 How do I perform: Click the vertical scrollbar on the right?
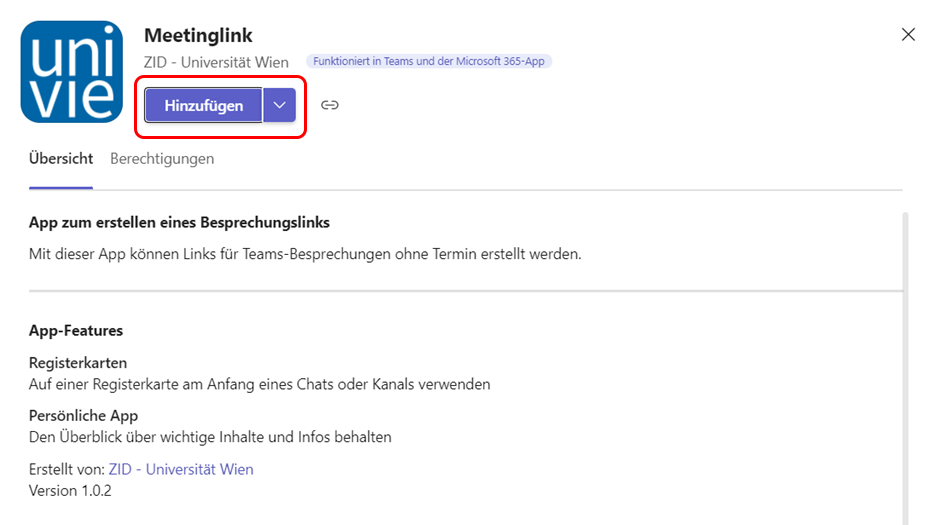(906, 360)
